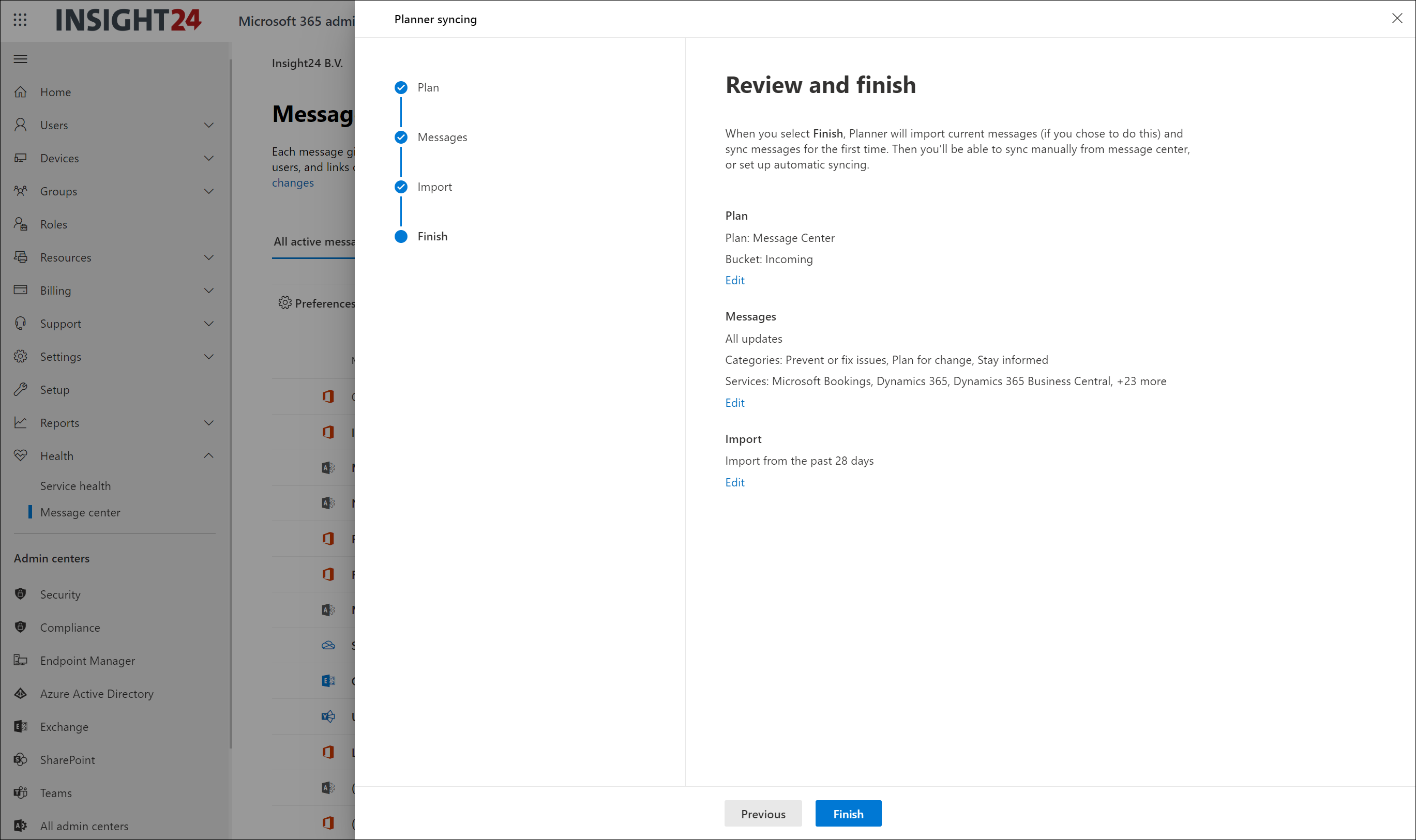Collapse the Health menu chevron
The height and width of the screenshot is (840, 1416).
(x=209, y=455)
